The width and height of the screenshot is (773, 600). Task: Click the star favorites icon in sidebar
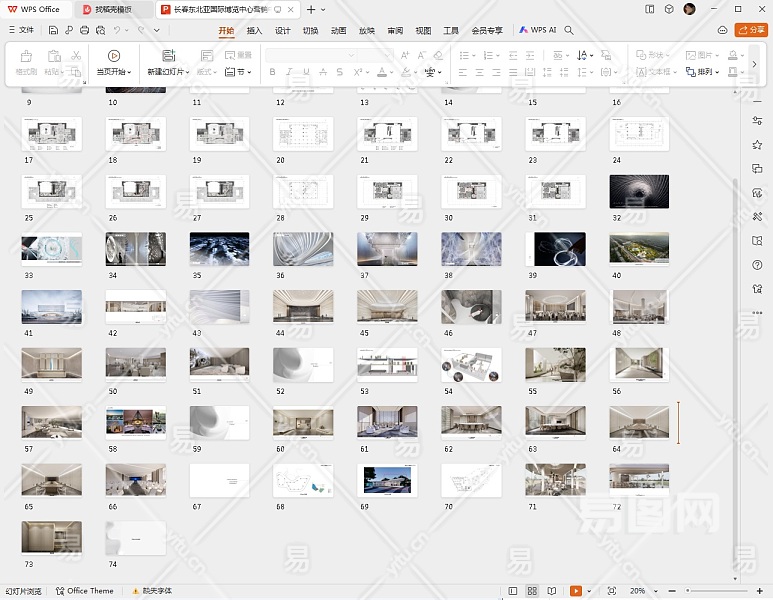pyautogui.click(x=757, y=145)
